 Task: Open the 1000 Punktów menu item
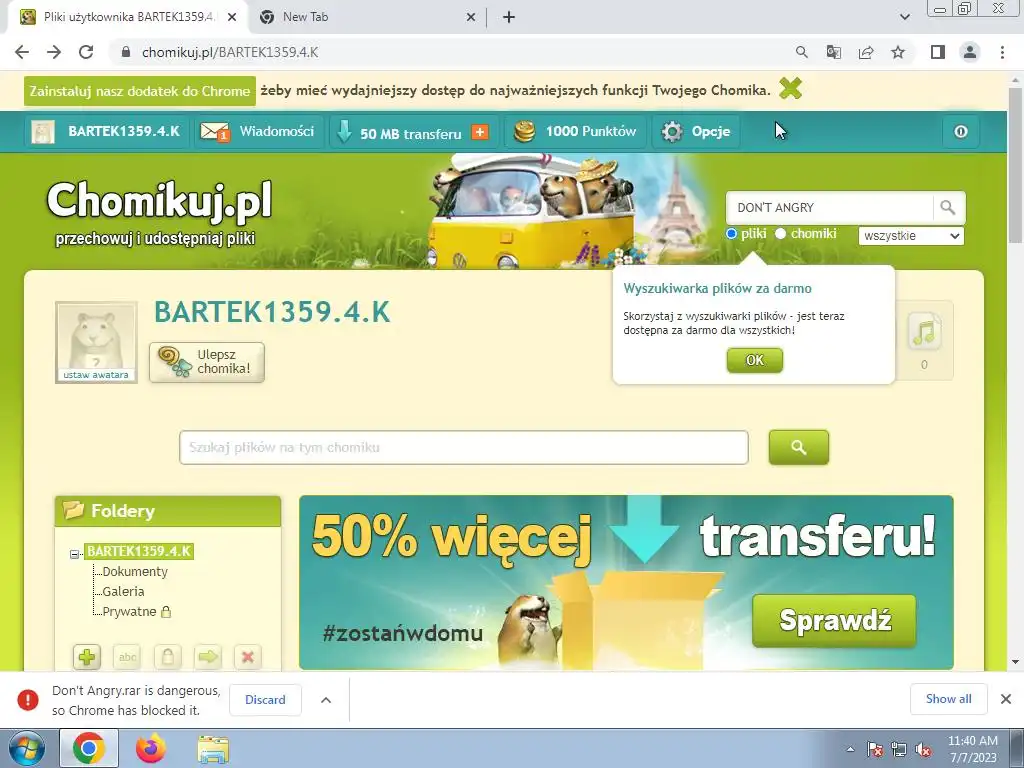point(575,131)
